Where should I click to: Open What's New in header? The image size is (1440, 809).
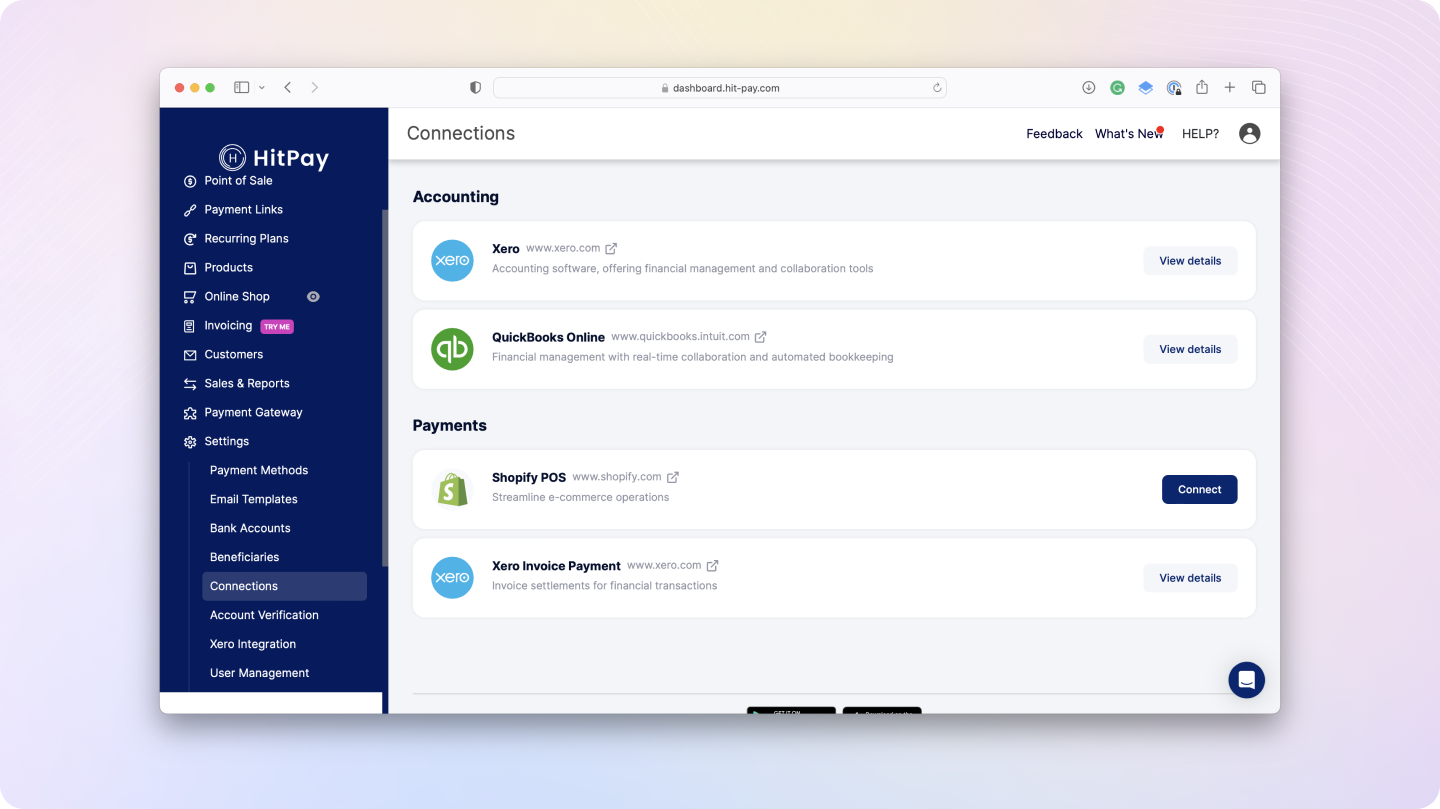tap(1129, 134)
